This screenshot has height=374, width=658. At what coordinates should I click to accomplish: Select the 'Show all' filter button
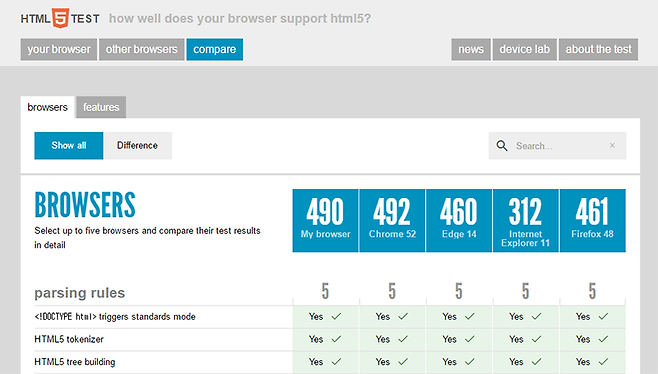(69, 146)
